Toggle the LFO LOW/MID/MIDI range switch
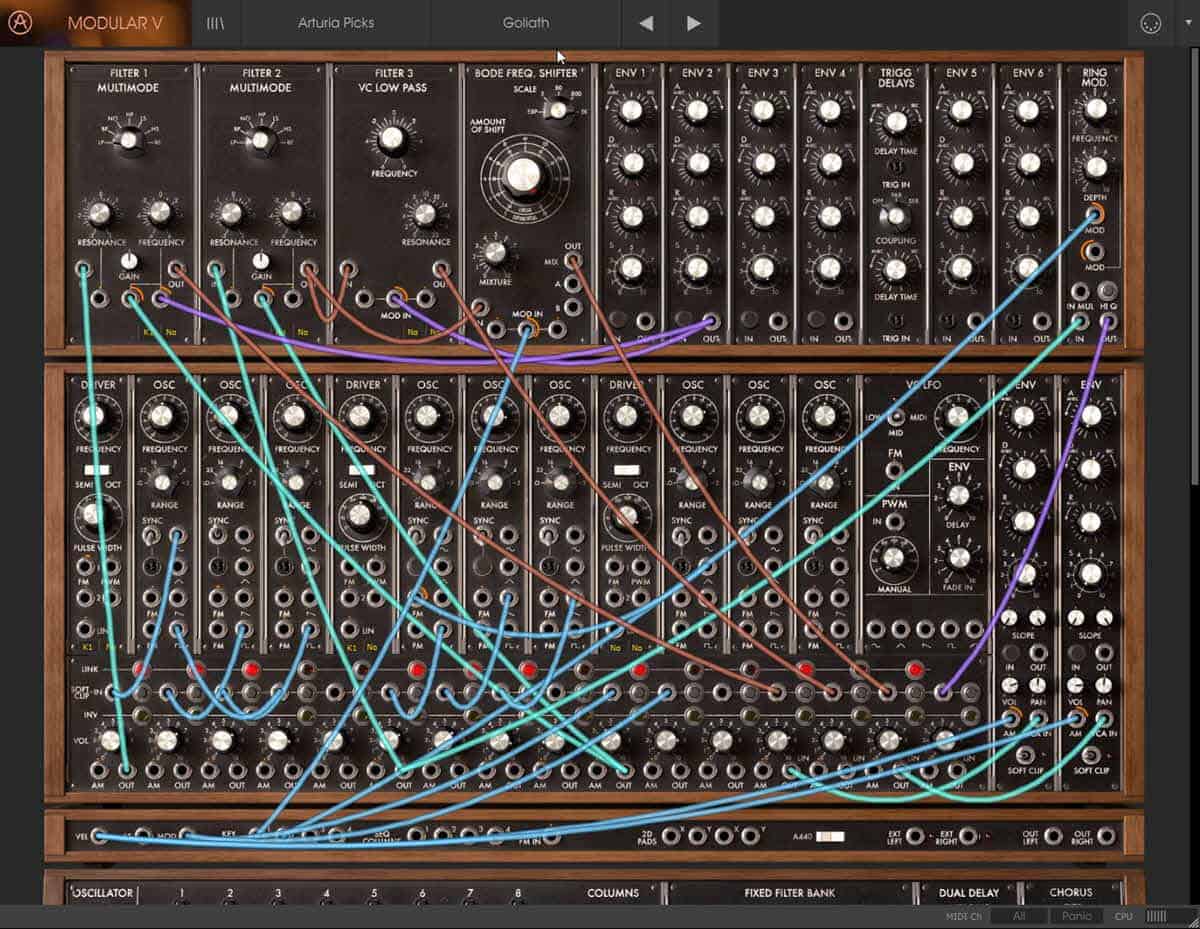1200x929 pixels. click(895, 417)
